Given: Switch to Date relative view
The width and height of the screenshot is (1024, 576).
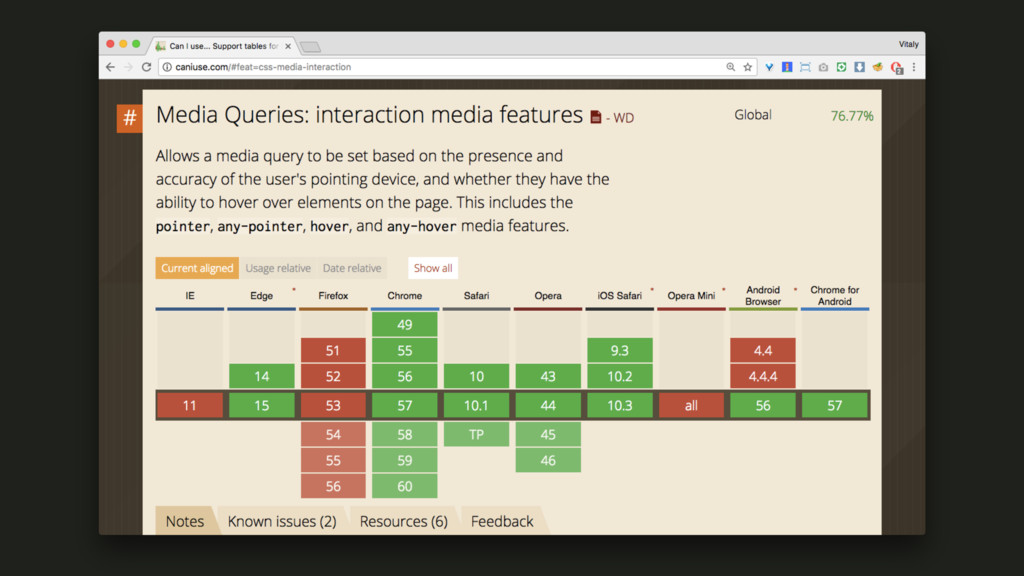Looking at the screenshot, I should 352,268.
